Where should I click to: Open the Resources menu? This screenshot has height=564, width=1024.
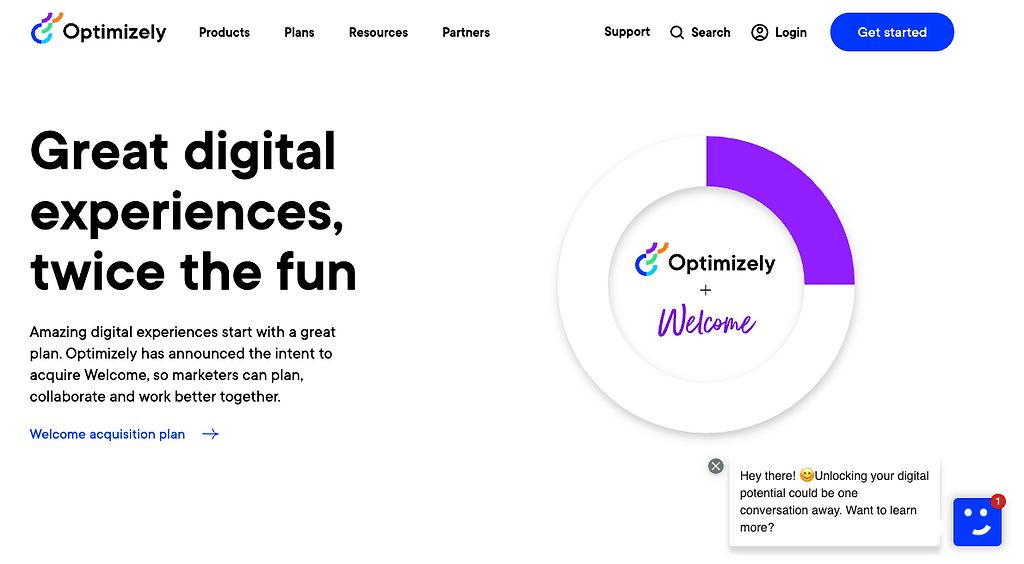tap(378, 33)
